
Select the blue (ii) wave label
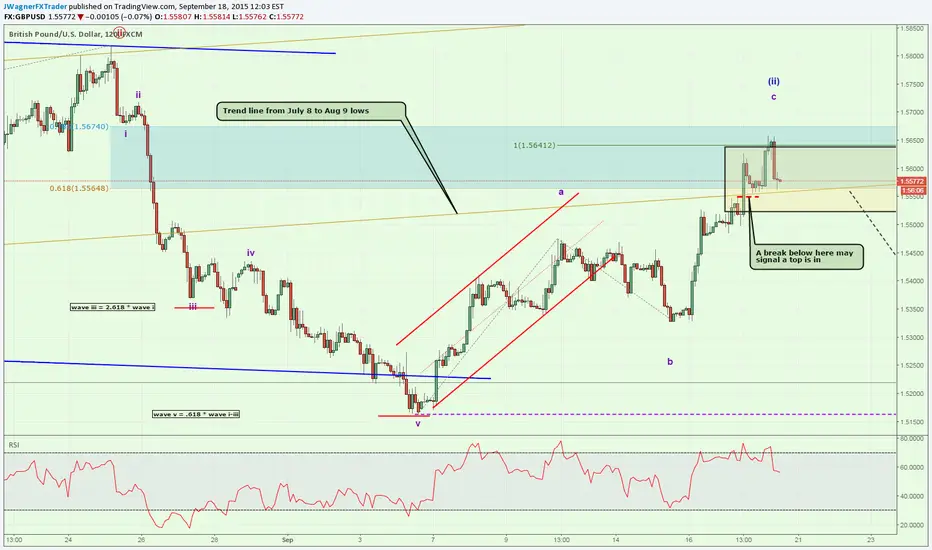pos(773,81)
